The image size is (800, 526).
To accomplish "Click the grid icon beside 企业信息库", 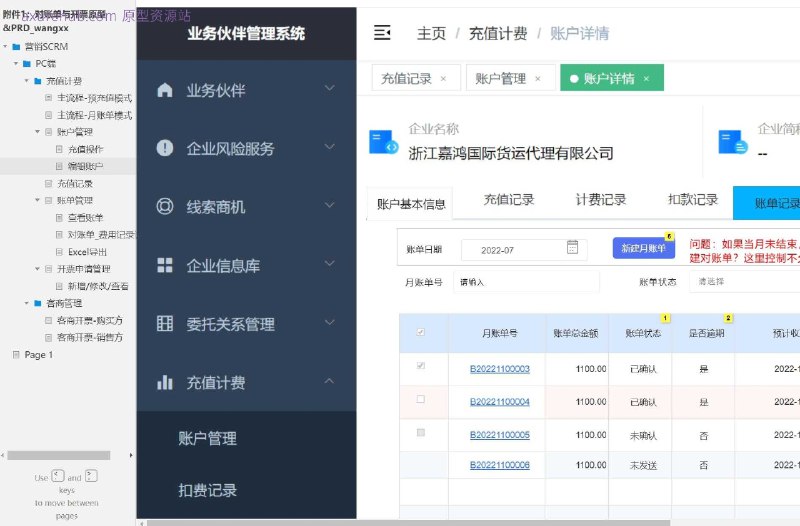I will (165, 265).
